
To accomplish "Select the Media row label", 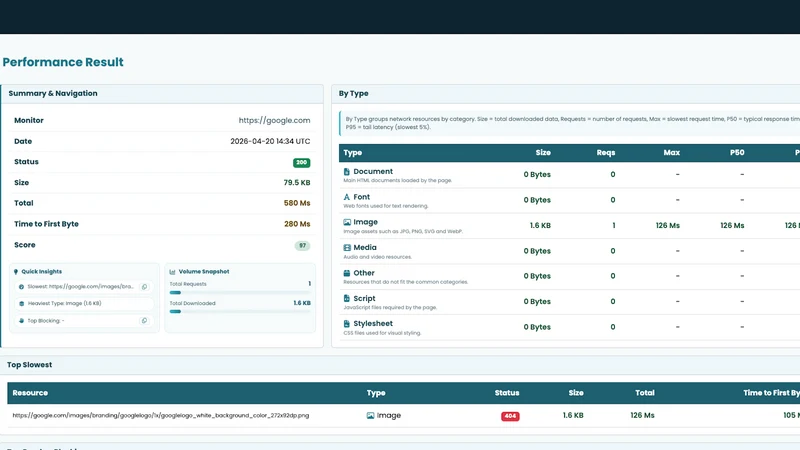I will pos(365,247).
